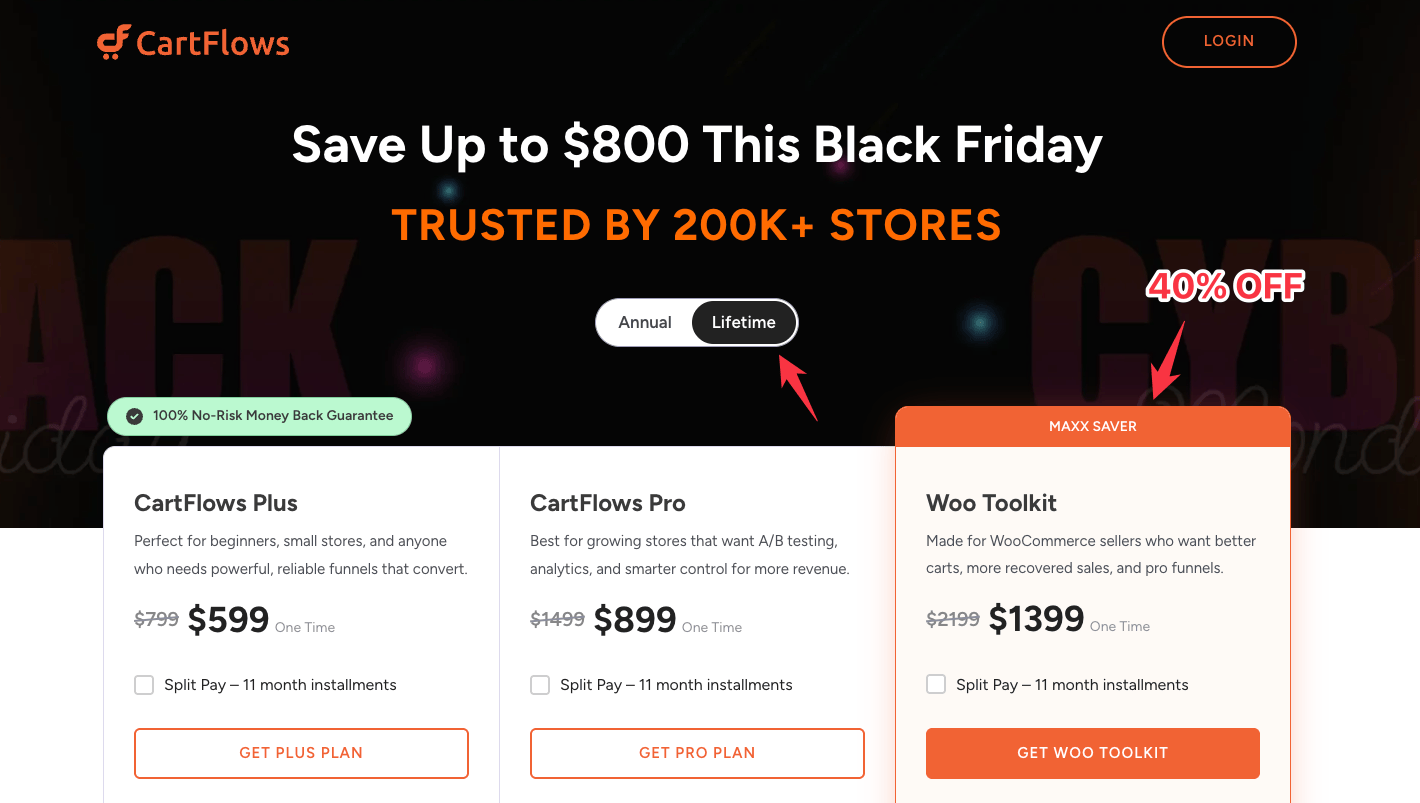Screen dimensions: 1420x803
Task: Click GET PRO PLAN button
Action: coord(697,753)
